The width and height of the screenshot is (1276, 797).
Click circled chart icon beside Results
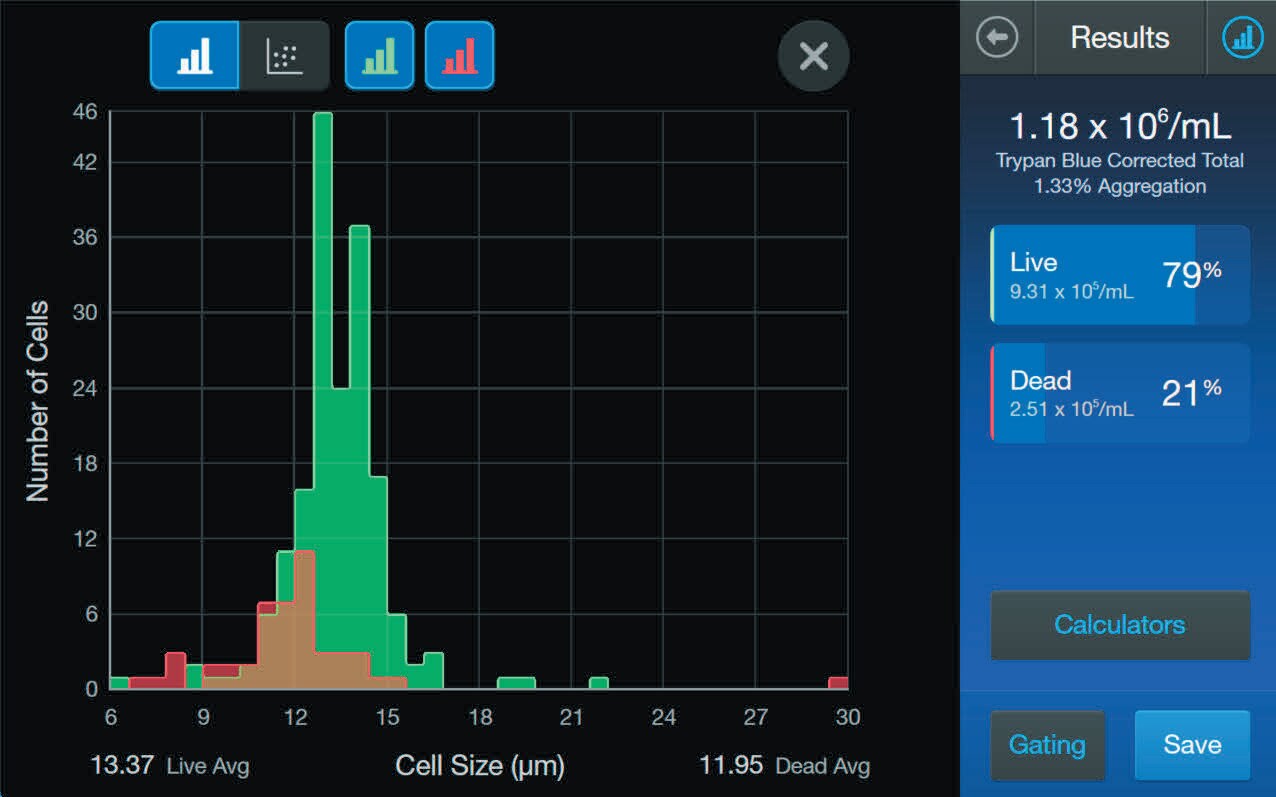[x=1242, y=38]
